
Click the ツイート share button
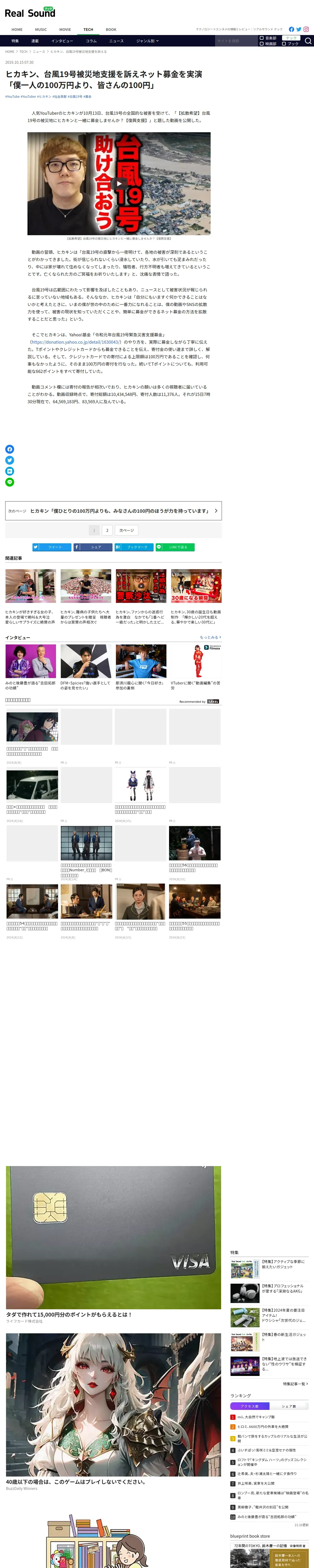[x=51, y=547]
